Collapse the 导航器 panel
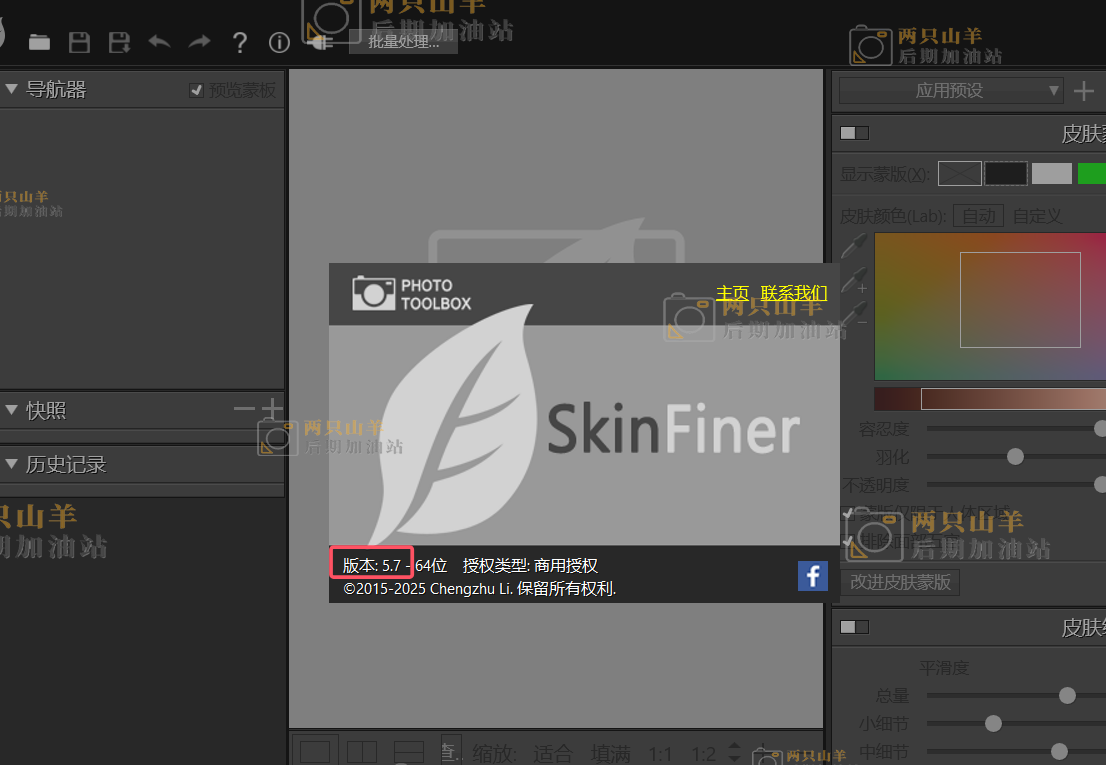 point(12,90)
